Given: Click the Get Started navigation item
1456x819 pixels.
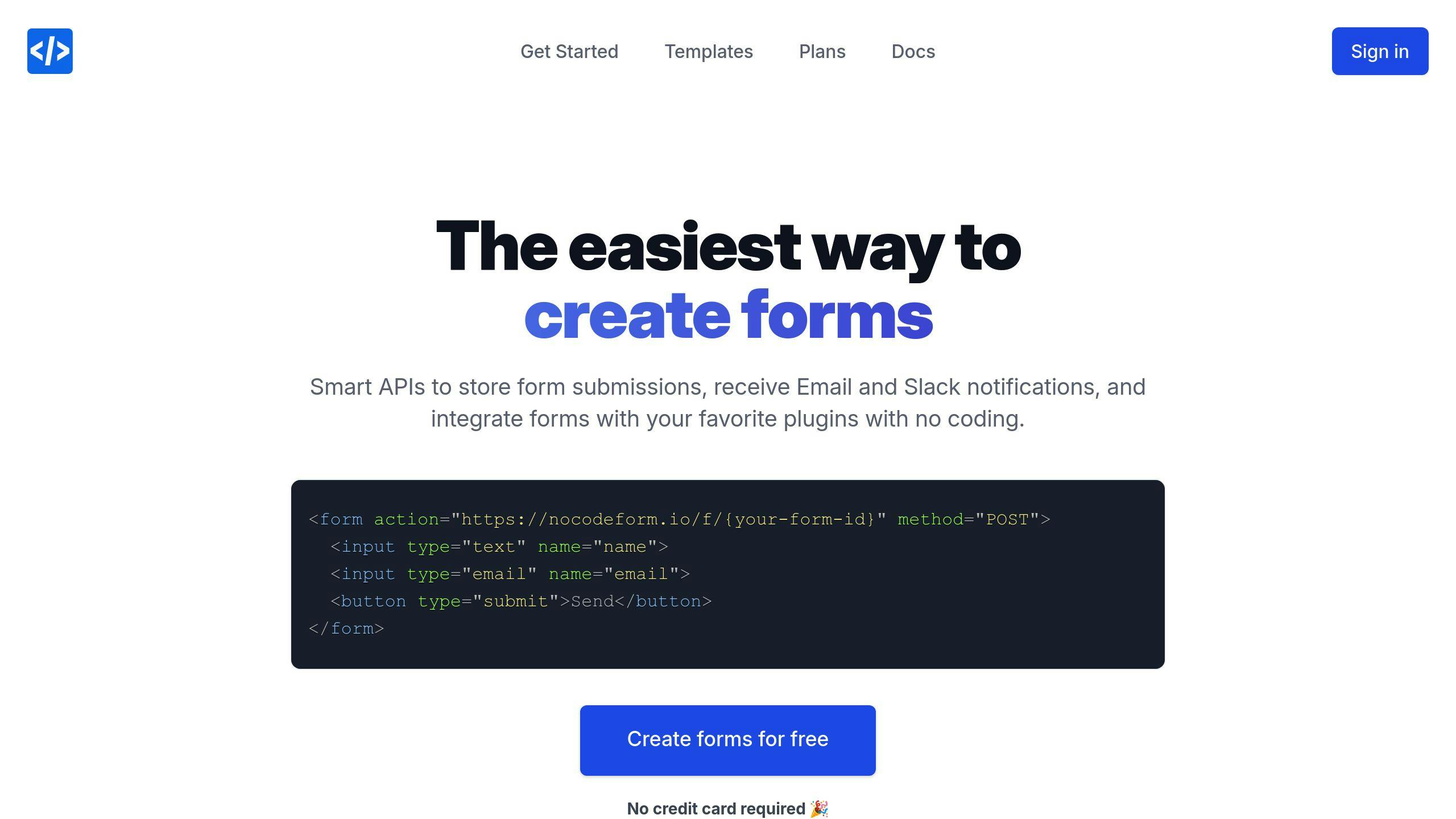Looking at the screenshot, I should click(x=569, y=51).
